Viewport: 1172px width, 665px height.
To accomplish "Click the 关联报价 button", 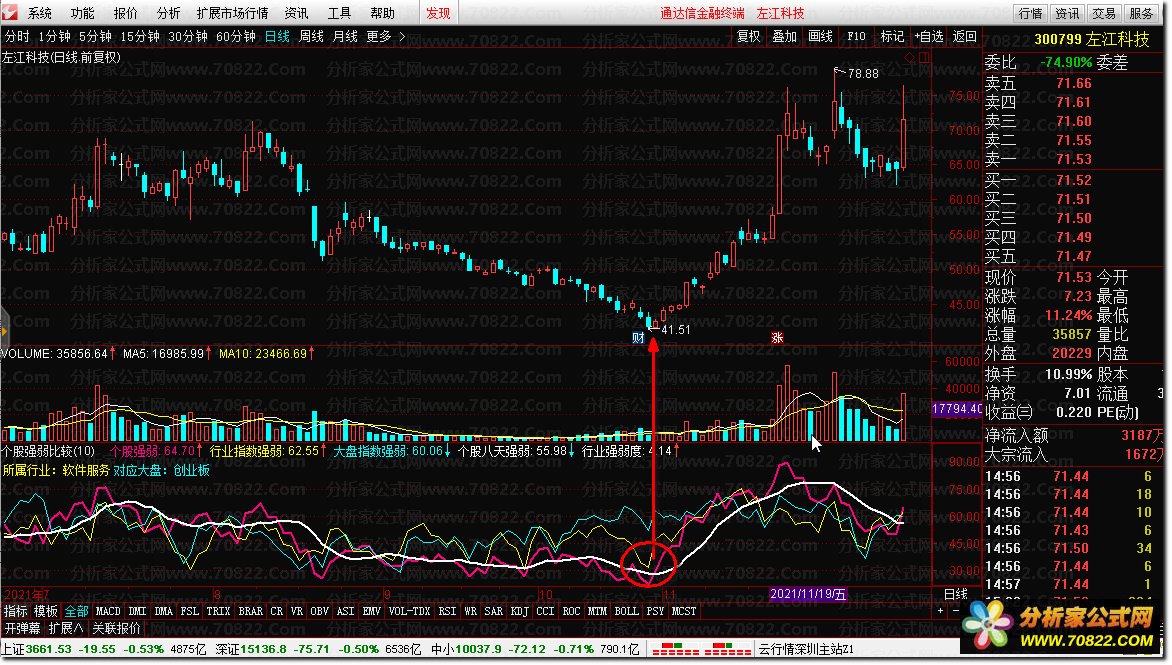I will pyautogui.click(x=117, y=628).
